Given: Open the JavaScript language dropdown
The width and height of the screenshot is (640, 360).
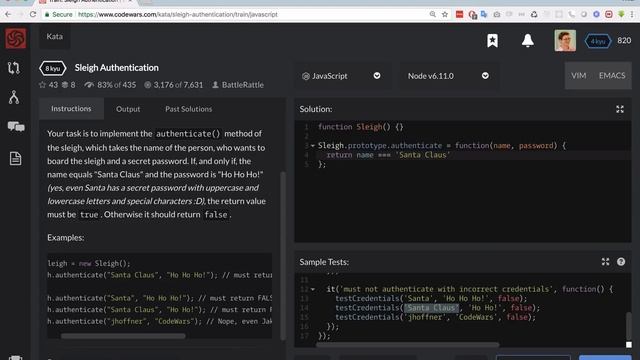Looking at the screenshot, I should pyautogui.click(x=342, y=76).
